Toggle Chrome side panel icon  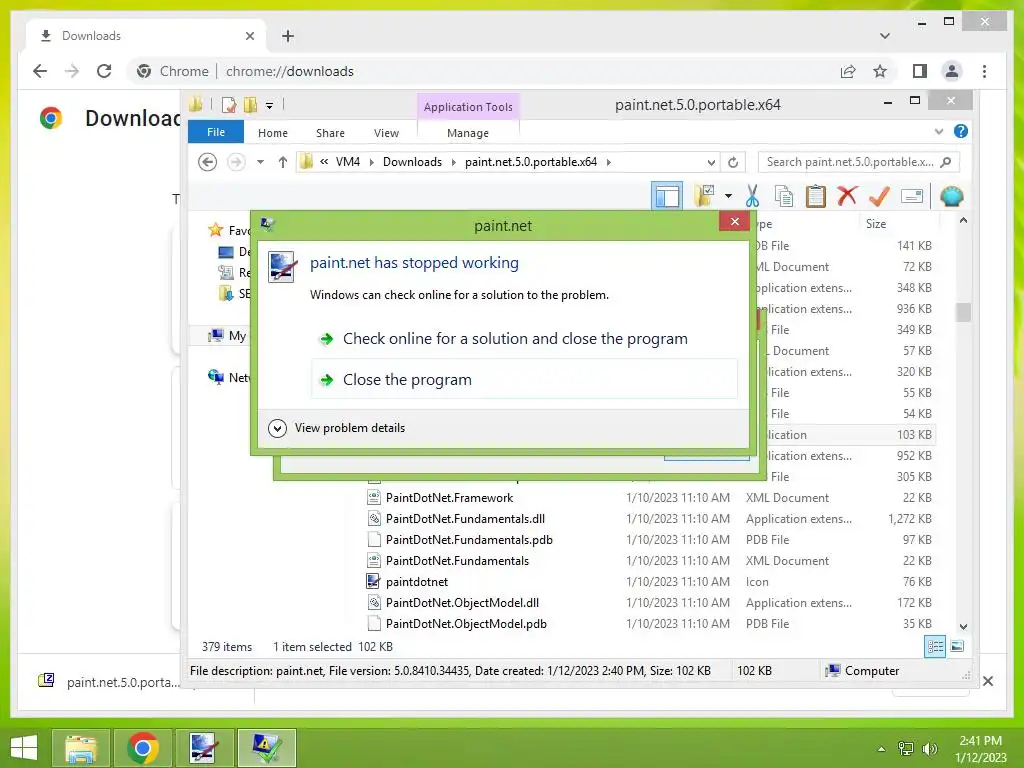tap(920, 71)
